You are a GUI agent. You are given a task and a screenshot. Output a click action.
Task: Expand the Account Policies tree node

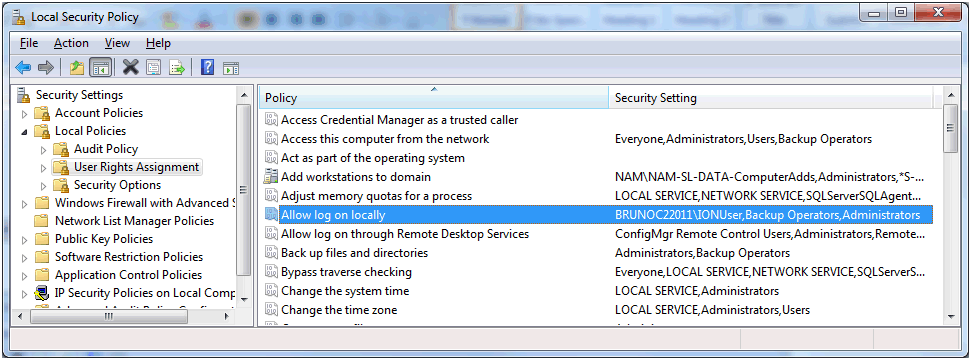click(25, 113)
